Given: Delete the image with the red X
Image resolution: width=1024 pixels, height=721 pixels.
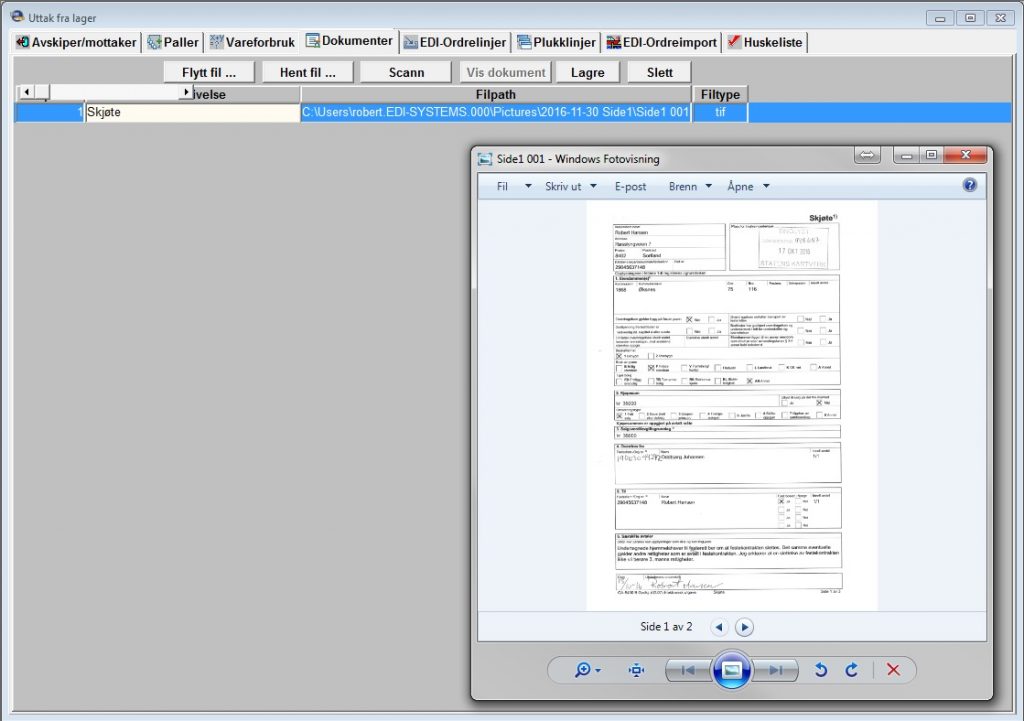Looking at the screenshot, I should (893, 670).
